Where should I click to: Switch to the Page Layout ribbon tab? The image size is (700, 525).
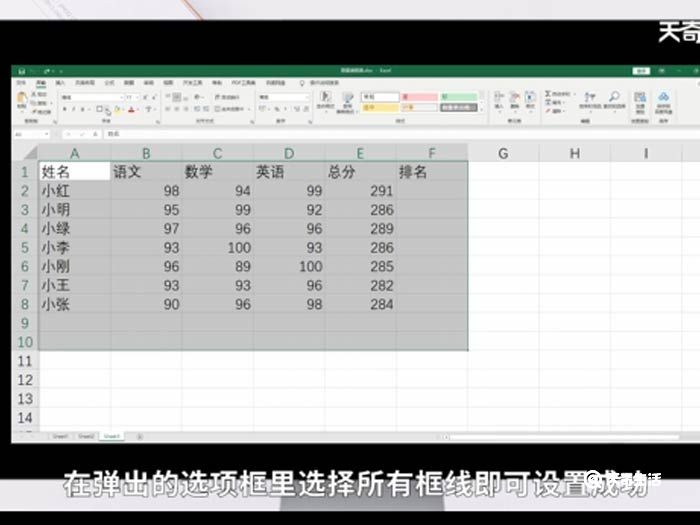tap(84, 83)
